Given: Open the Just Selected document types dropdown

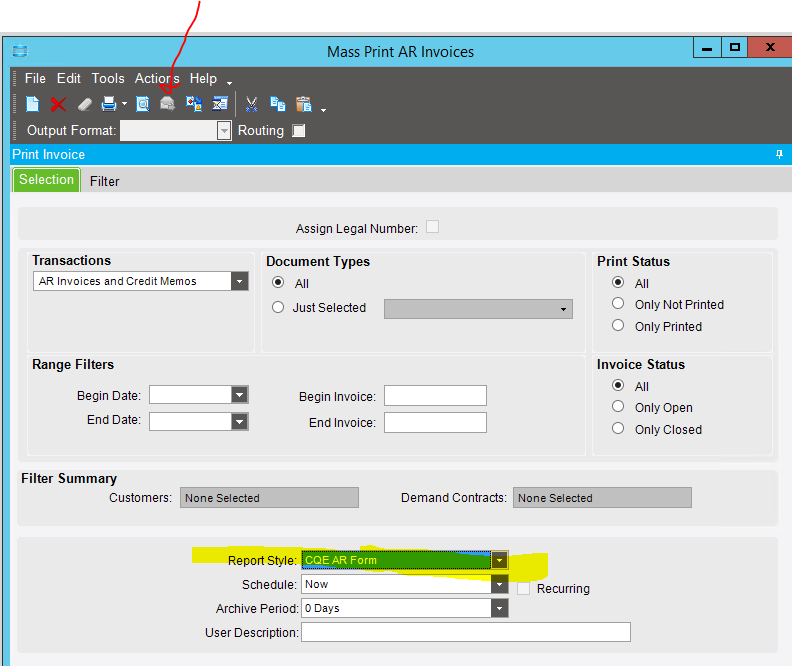Looking at the screenshot, I should [x=563, y=309].
